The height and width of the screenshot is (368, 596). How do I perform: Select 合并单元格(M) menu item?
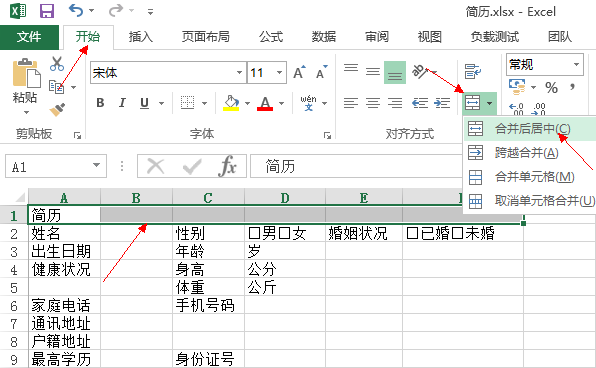pos(530,177)
